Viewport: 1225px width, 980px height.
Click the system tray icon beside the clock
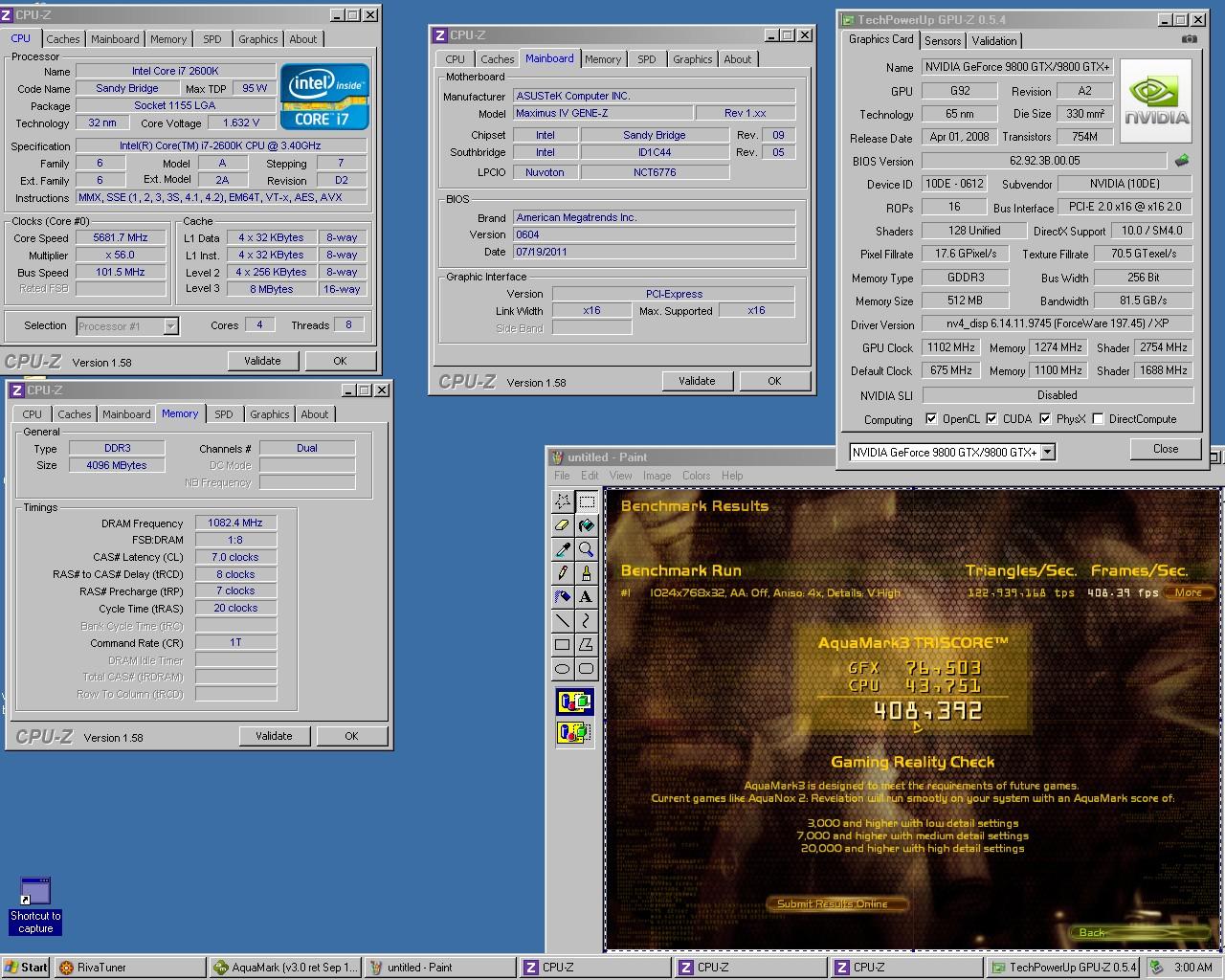click(1157, 968)
